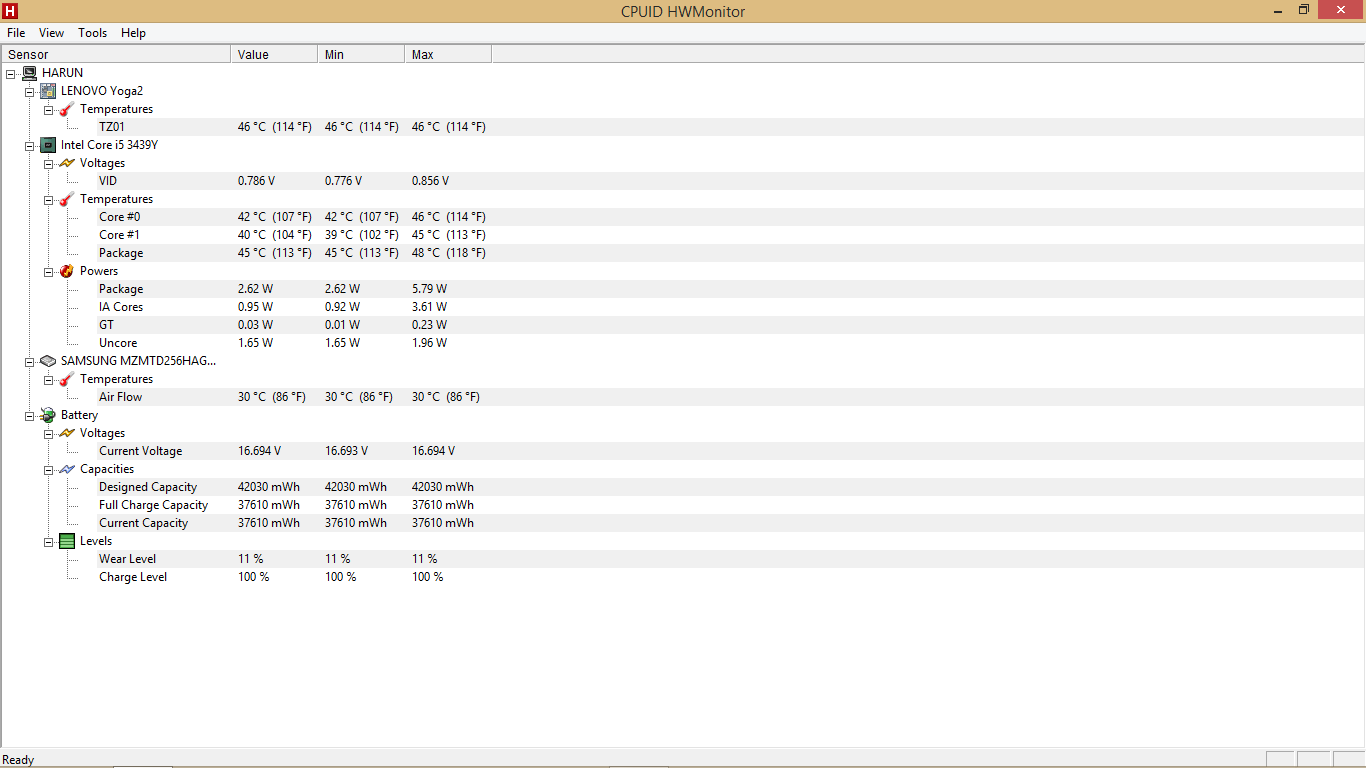Click the CPU Voltages waveform icon
The width and height of the screenshot is (1366, 768).
[x=67, y=163]
